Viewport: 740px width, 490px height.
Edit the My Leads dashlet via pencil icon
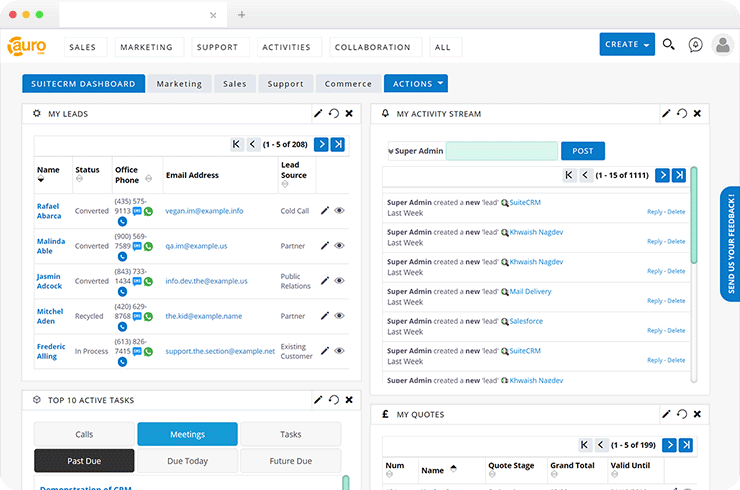318,113
